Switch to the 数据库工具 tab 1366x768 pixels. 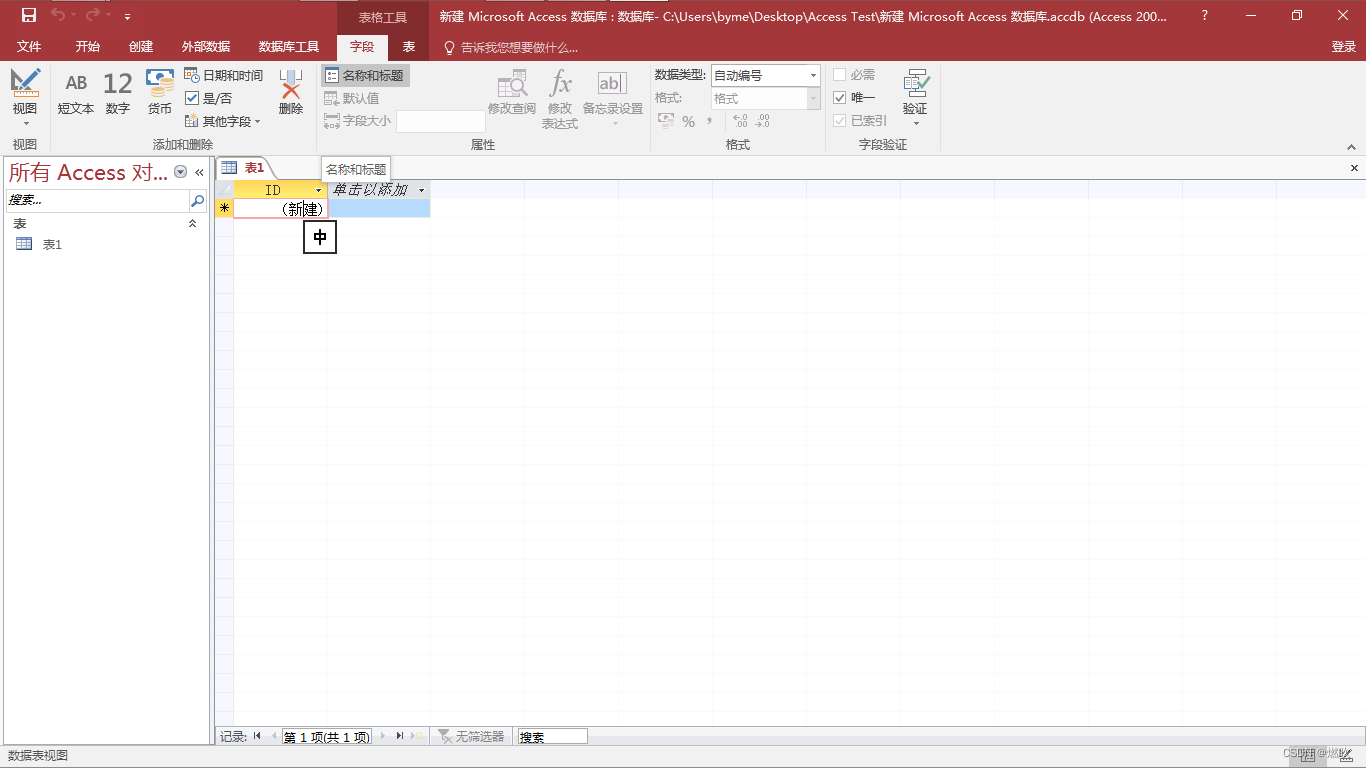pyautogui.click(x=289, y=47)
